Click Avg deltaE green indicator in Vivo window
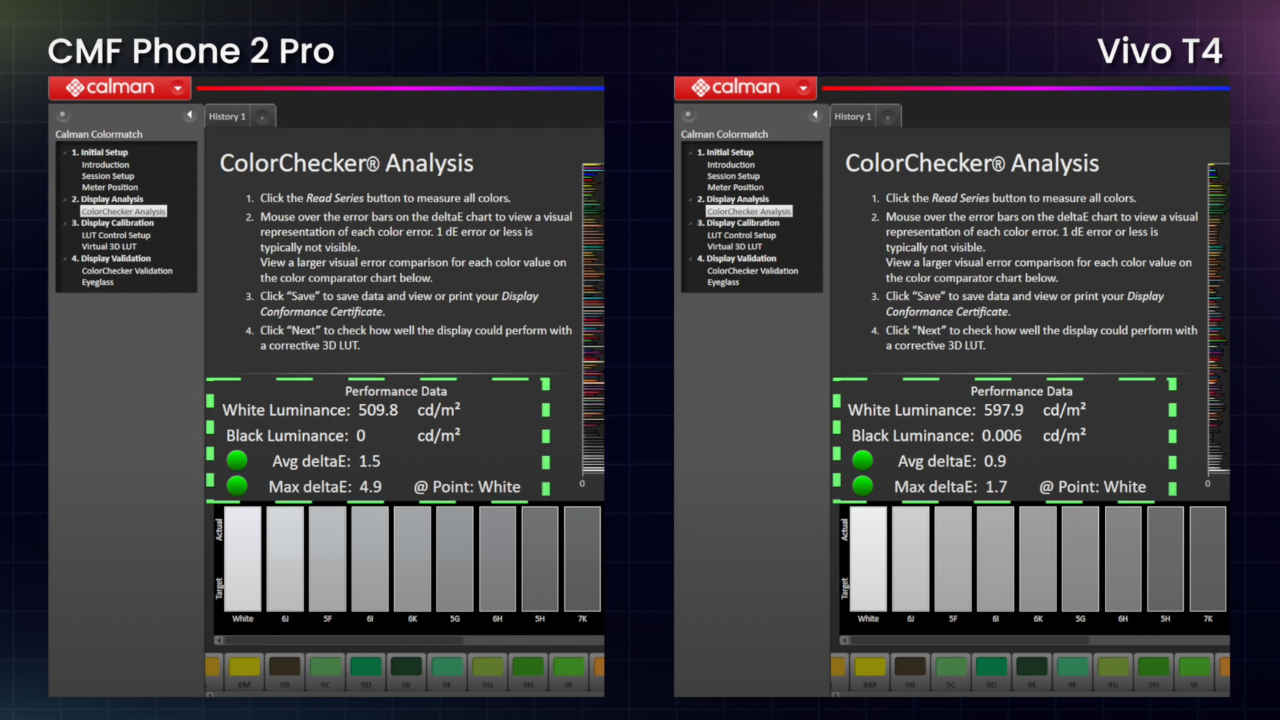The width and height of the screenshot is (1280, 720). [862, 461]
